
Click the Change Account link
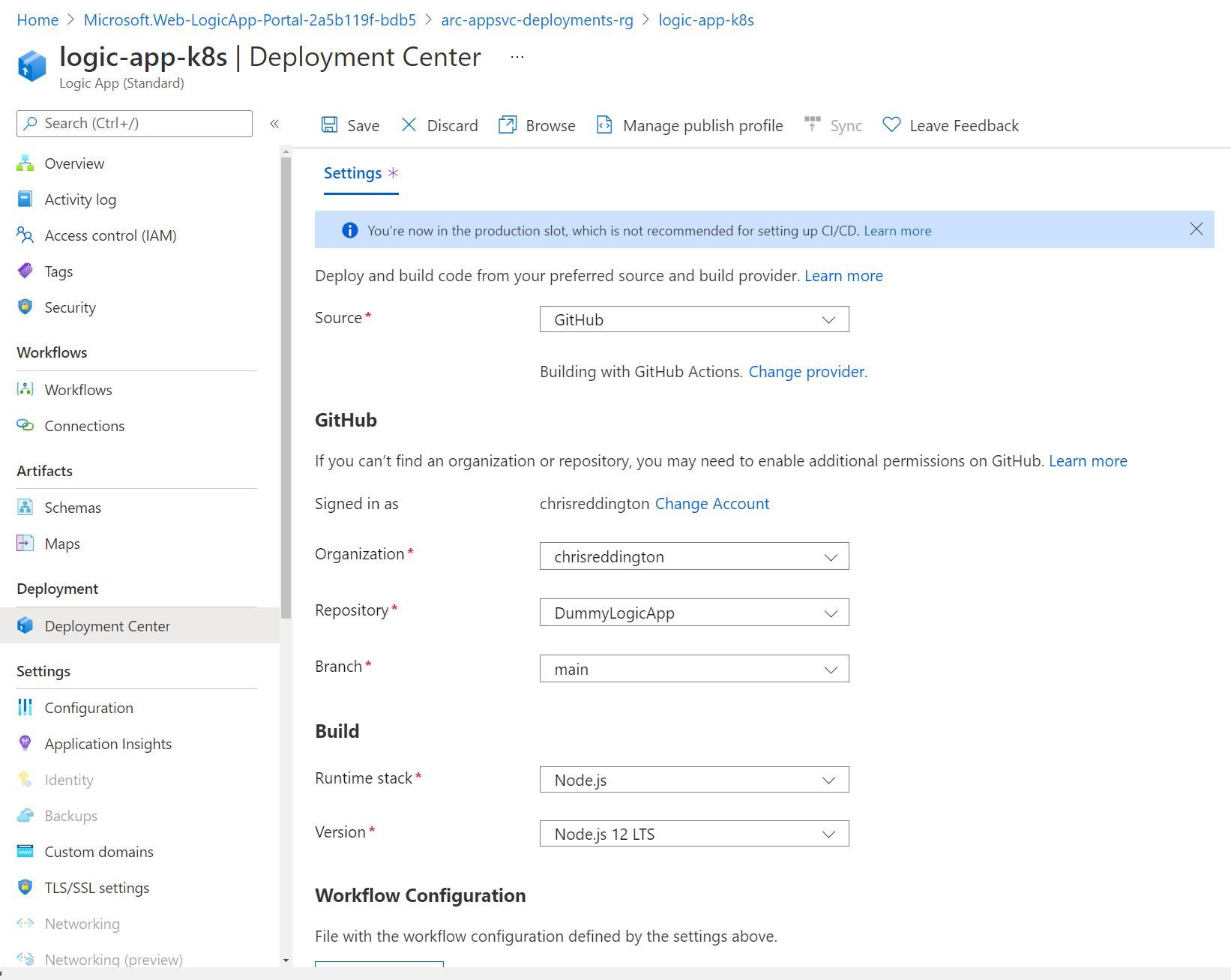pyautogui.click(x=712, y=503)
